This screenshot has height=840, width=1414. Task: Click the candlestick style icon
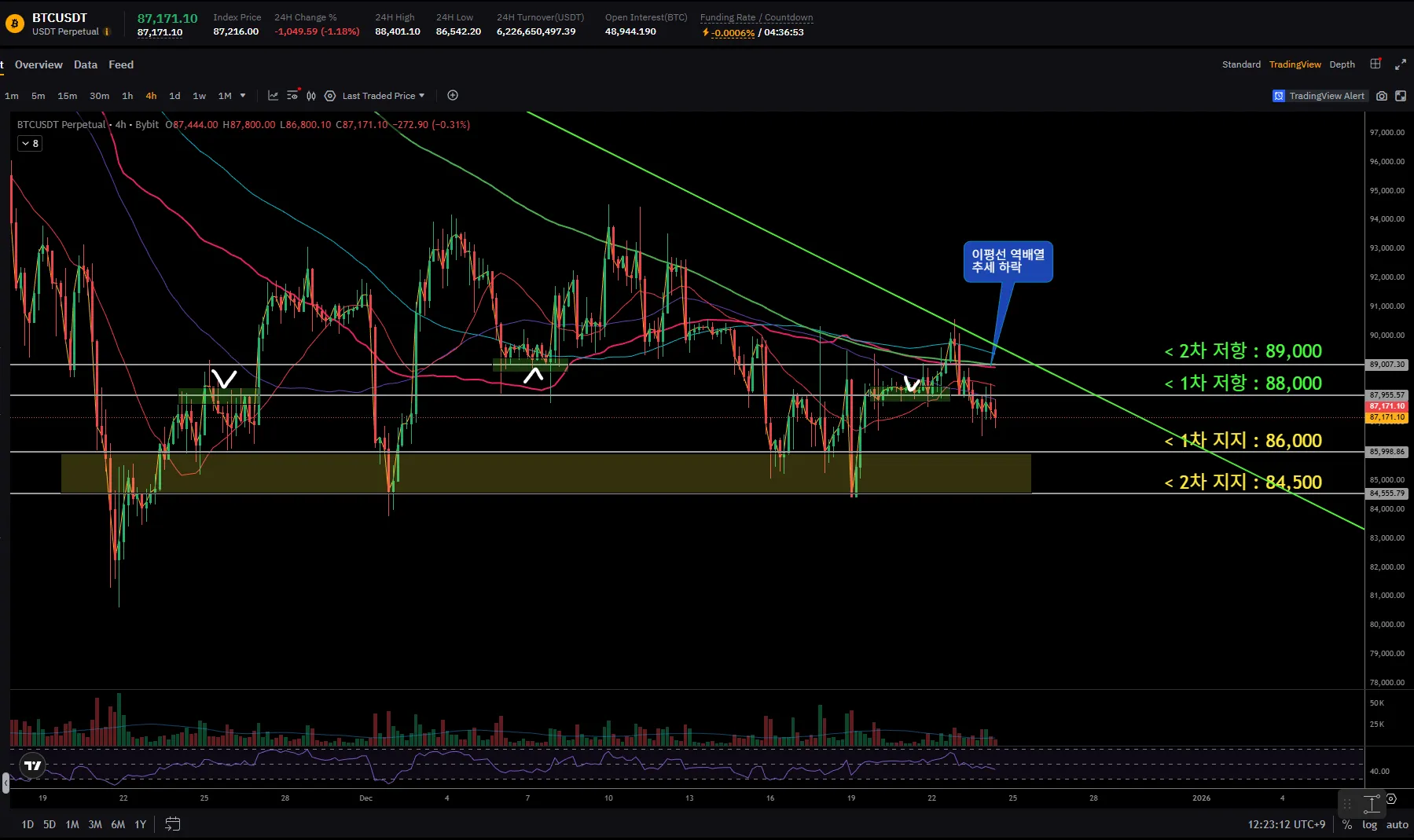click(311, 96)
